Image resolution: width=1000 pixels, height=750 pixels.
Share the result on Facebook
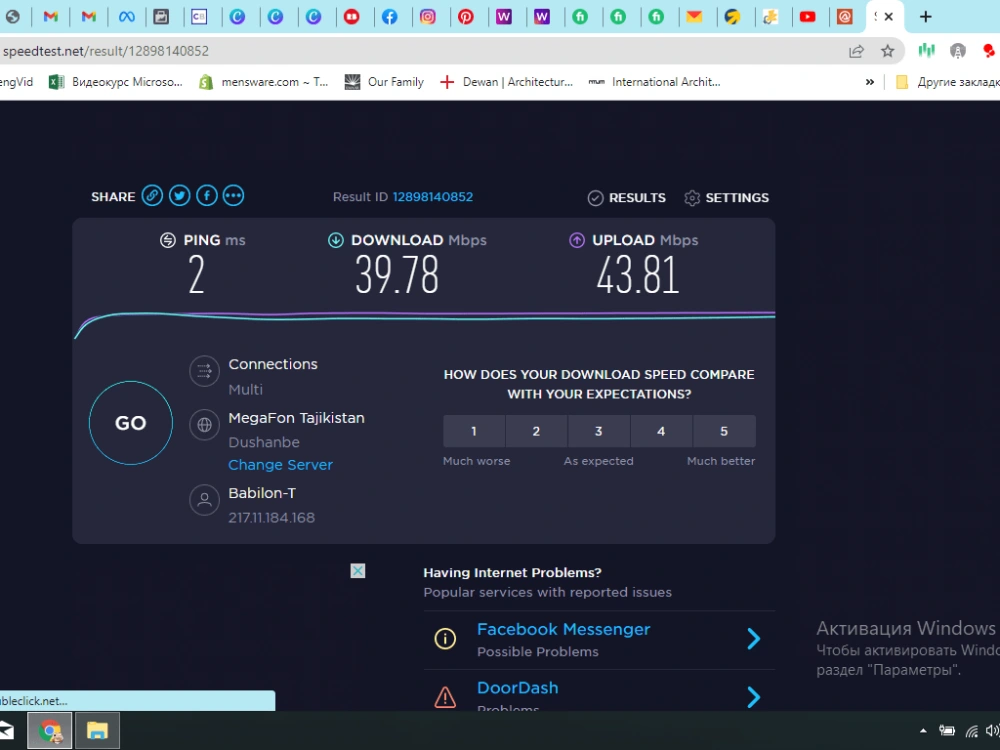(x=207, y=196)
